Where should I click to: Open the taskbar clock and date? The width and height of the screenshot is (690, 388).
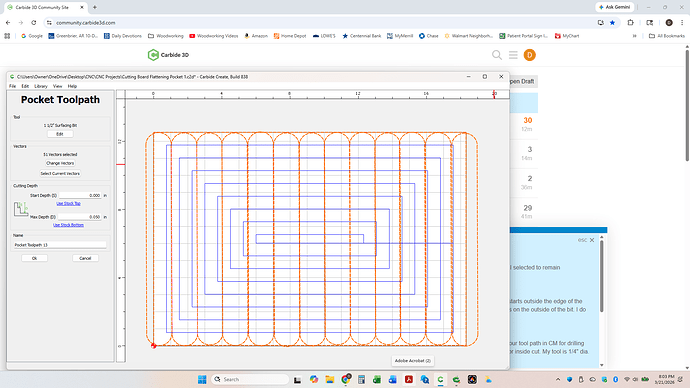point(664,379)
